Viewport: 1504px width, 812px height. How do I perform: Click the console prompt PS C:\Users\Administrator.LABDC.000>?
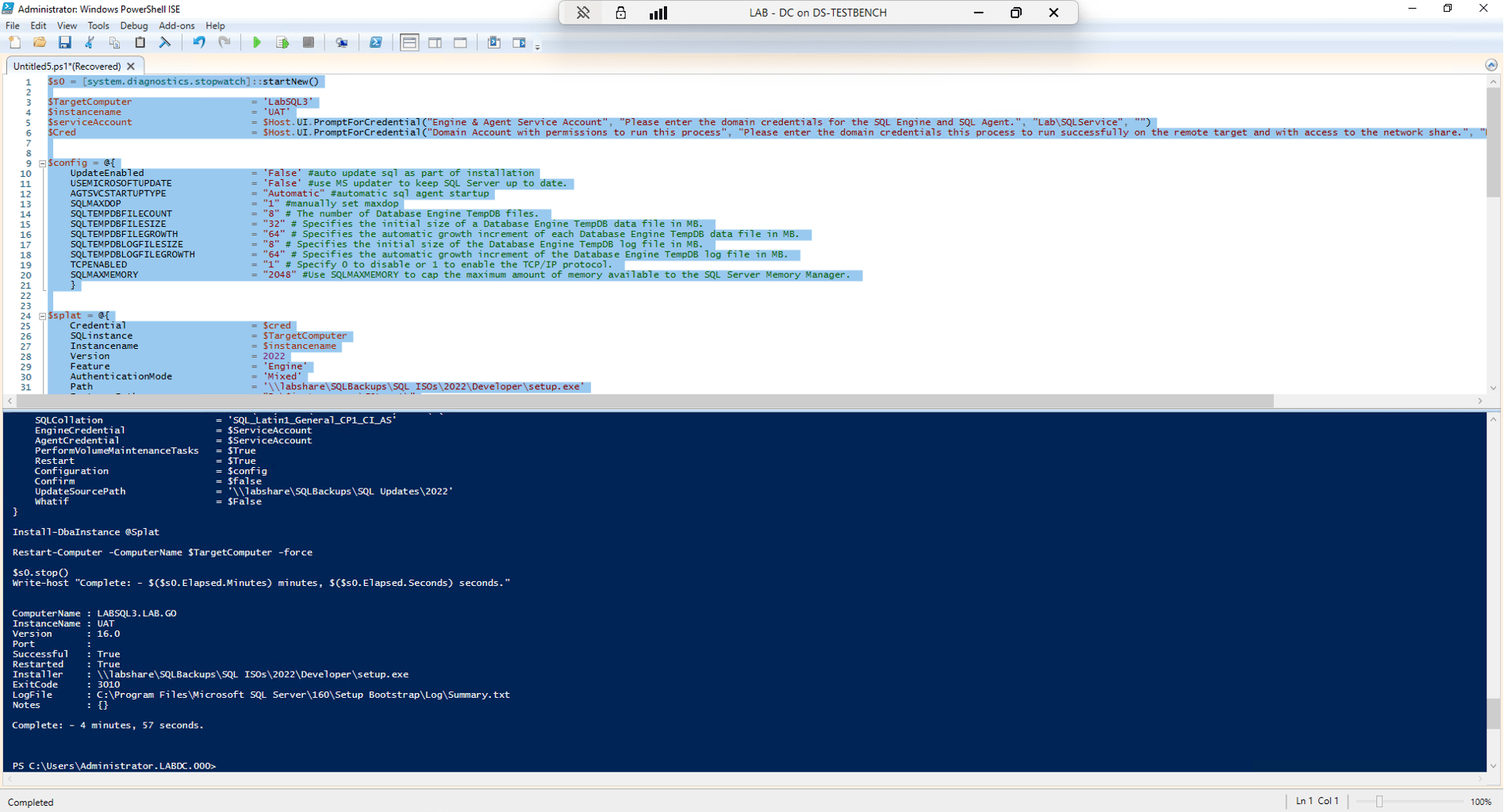(x=114, y=766)
